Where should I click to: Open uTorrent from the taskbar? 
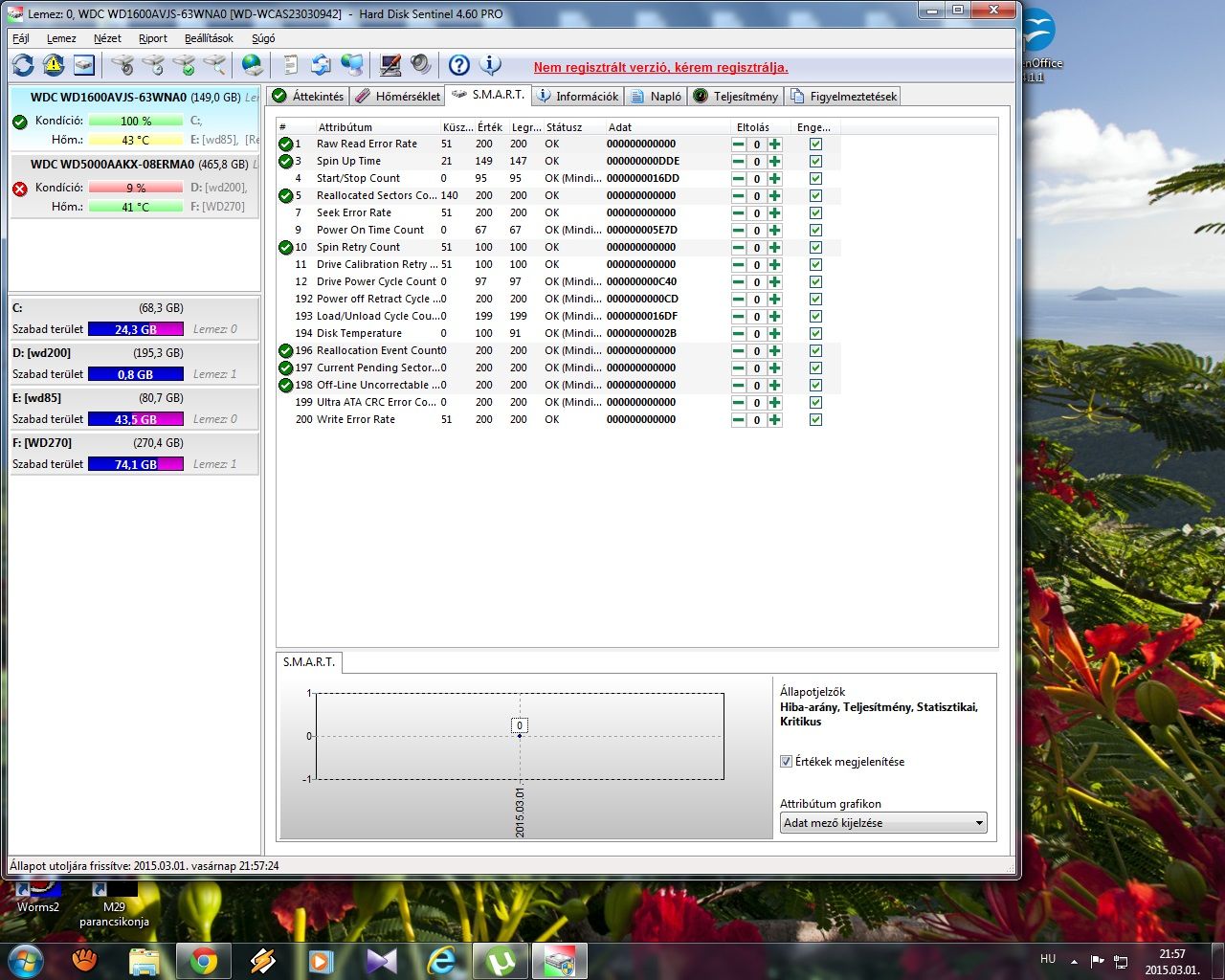click(x=501, y=960)
